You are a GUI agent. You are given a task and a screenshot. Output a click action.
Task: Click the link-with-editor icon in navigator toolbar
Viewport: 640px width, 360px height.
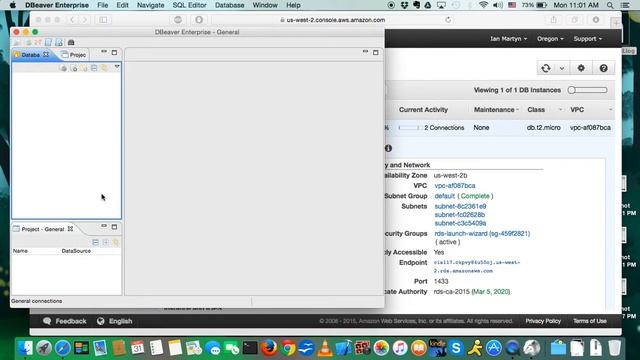[x=104, y=68]
